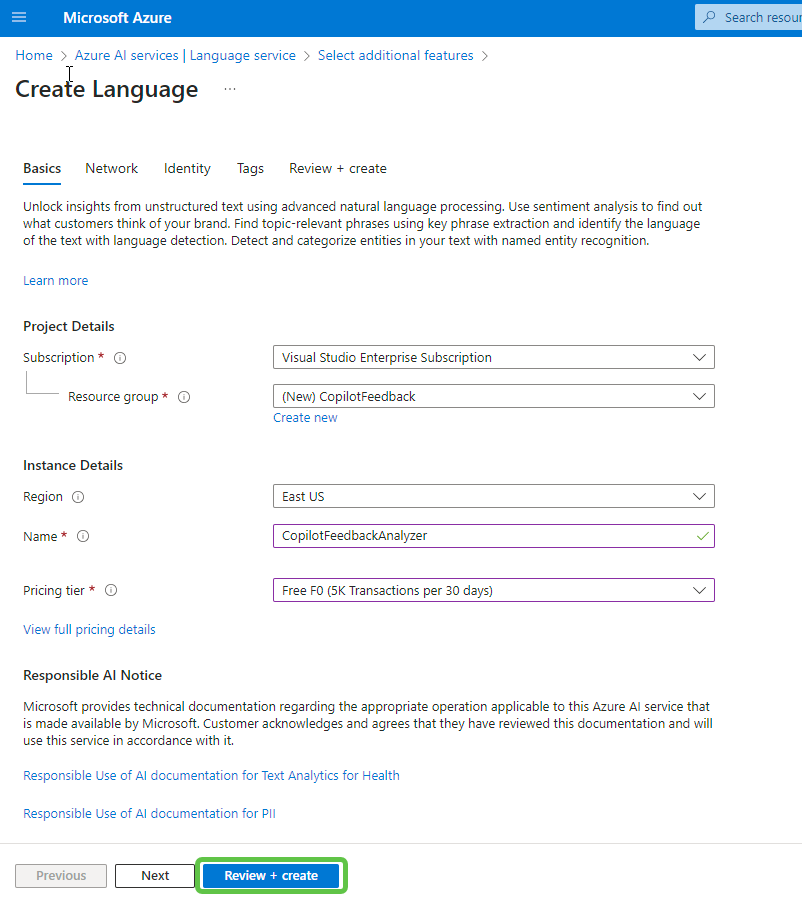Open the Azure portal hamburger menu
This screenshot has height=902, width=802.
(19, 18)
